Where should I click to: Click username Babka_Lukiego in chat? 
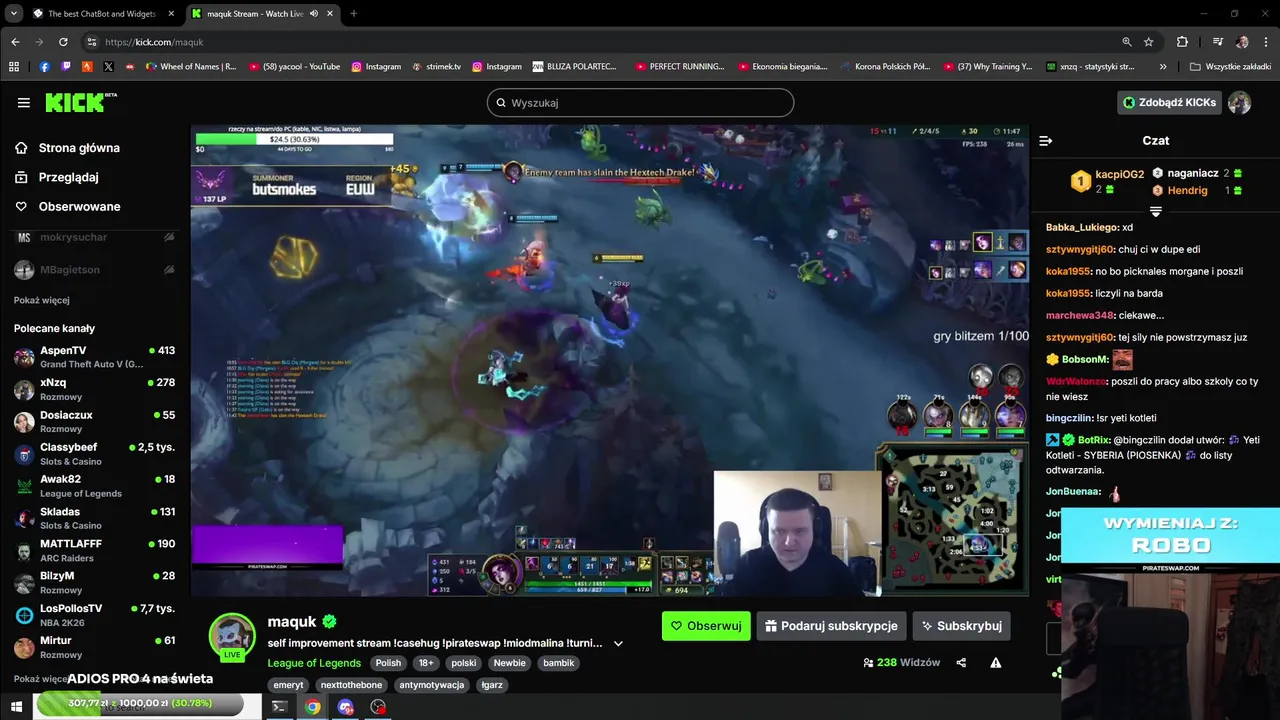(1082, 227)
